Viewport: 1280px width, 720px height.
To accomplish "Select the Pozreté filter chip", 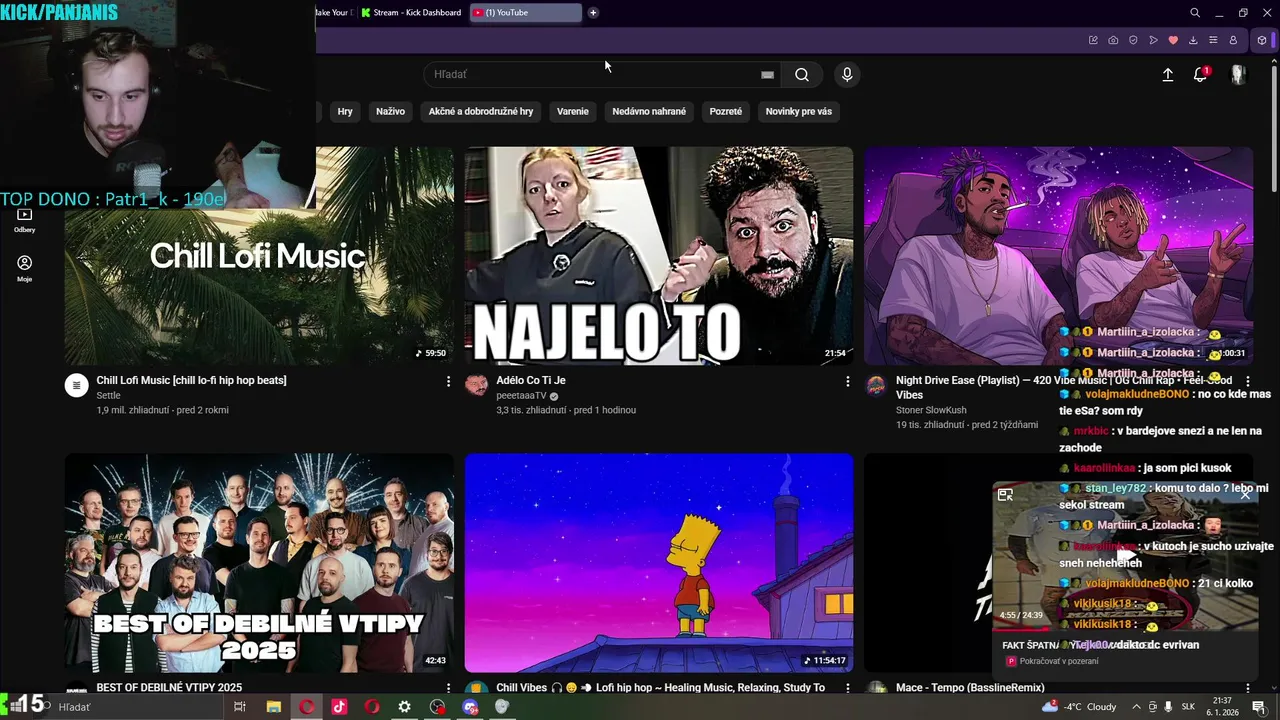I will 726,111.
